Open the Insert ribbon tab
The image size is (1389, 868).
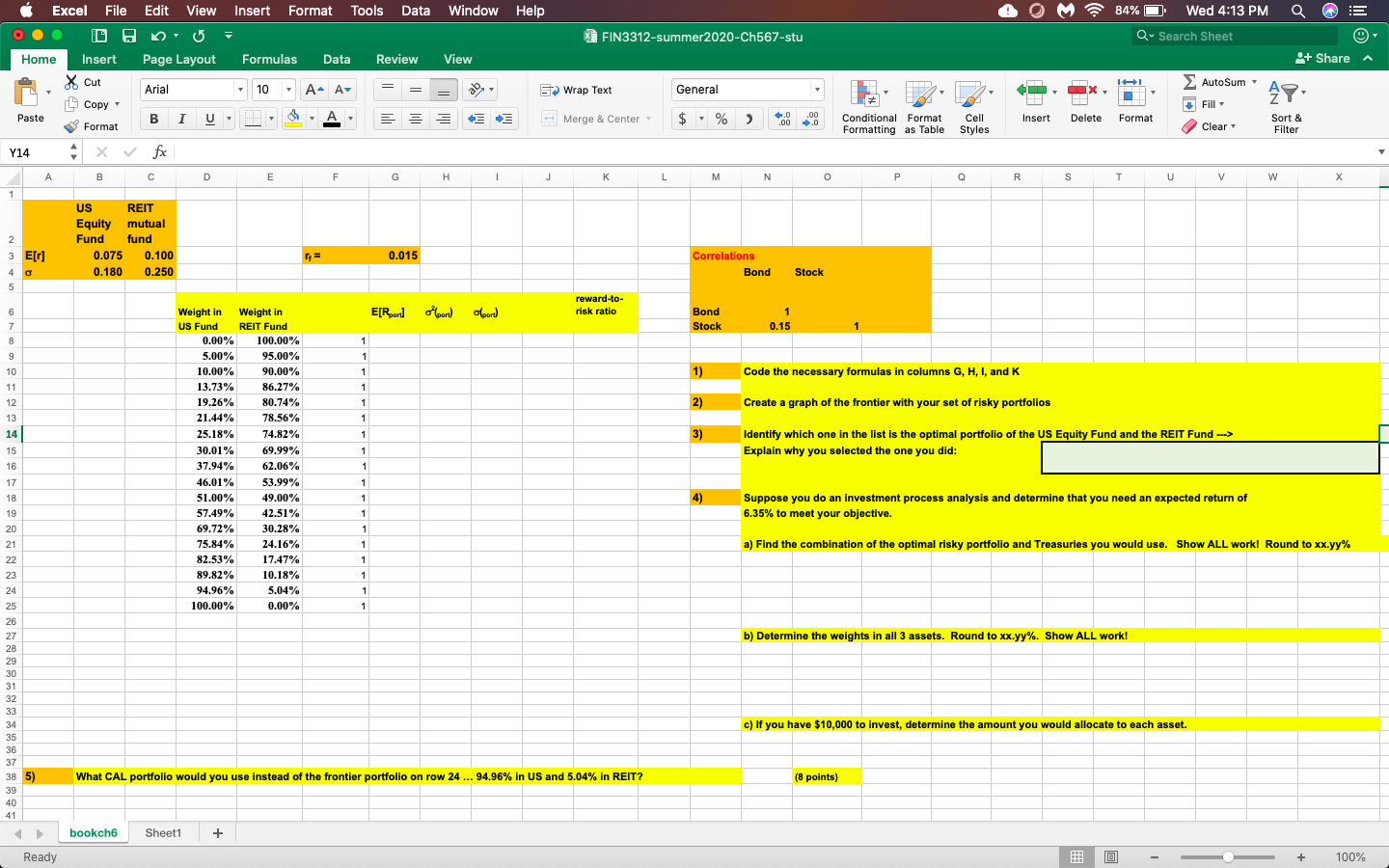point(99,59)
